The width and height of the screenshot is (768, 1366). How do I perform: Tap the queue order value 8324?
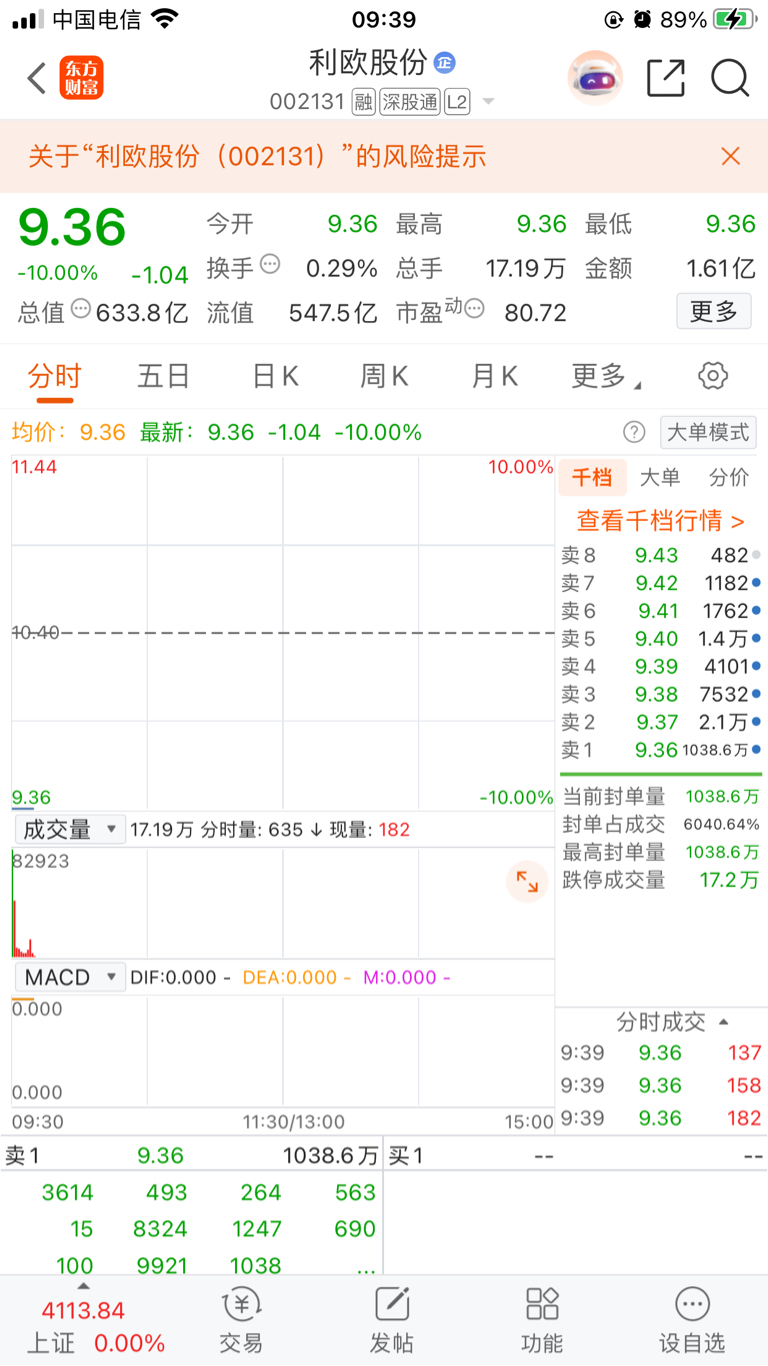[x=160, y=1229]
